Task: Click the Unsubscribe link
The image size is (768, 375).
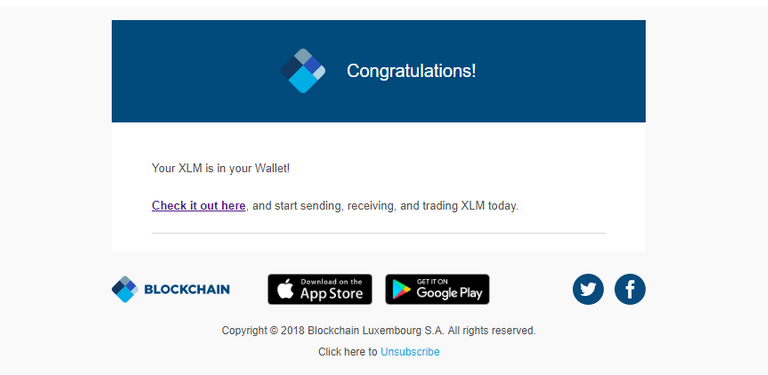Action: 410,352
